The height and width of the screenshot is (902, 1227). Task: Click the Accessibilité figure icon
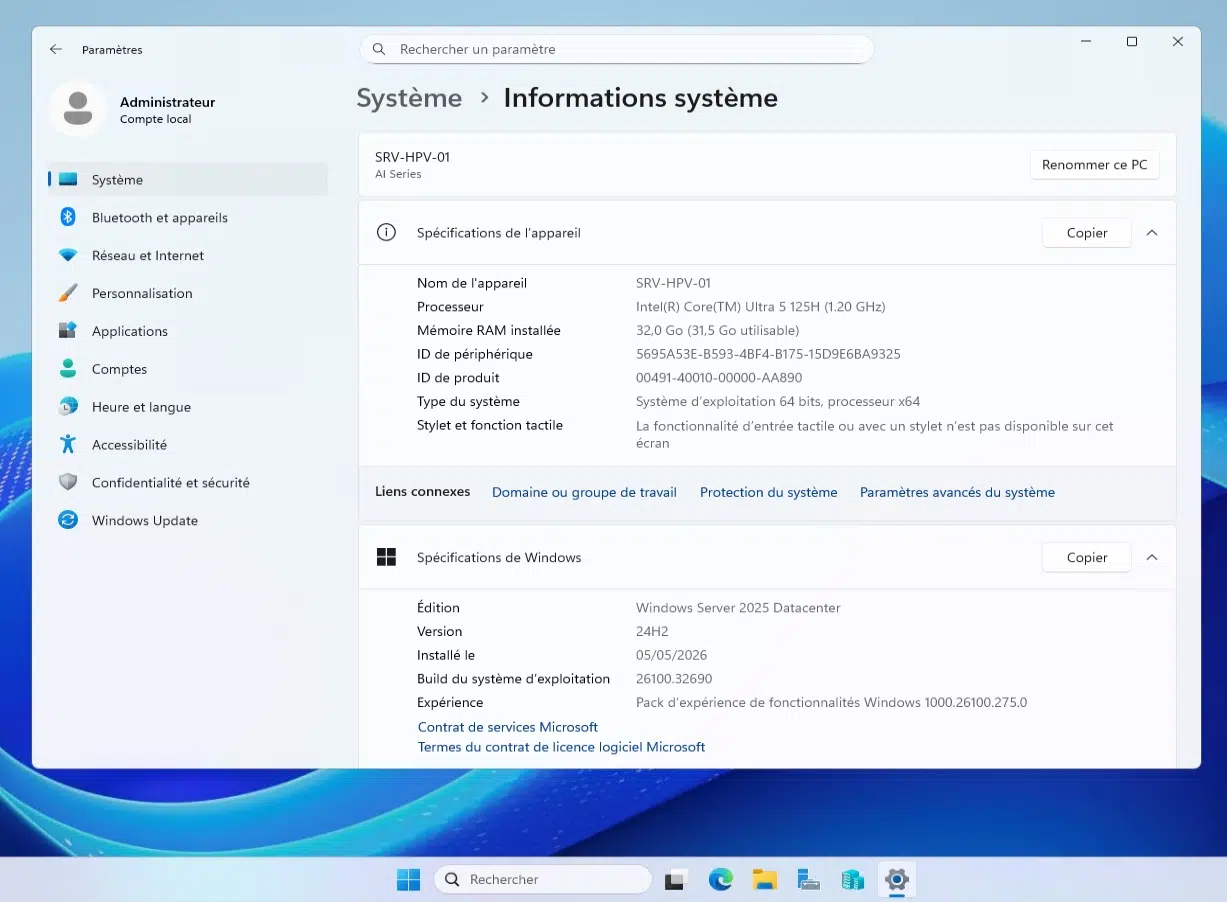pos(68,445)
